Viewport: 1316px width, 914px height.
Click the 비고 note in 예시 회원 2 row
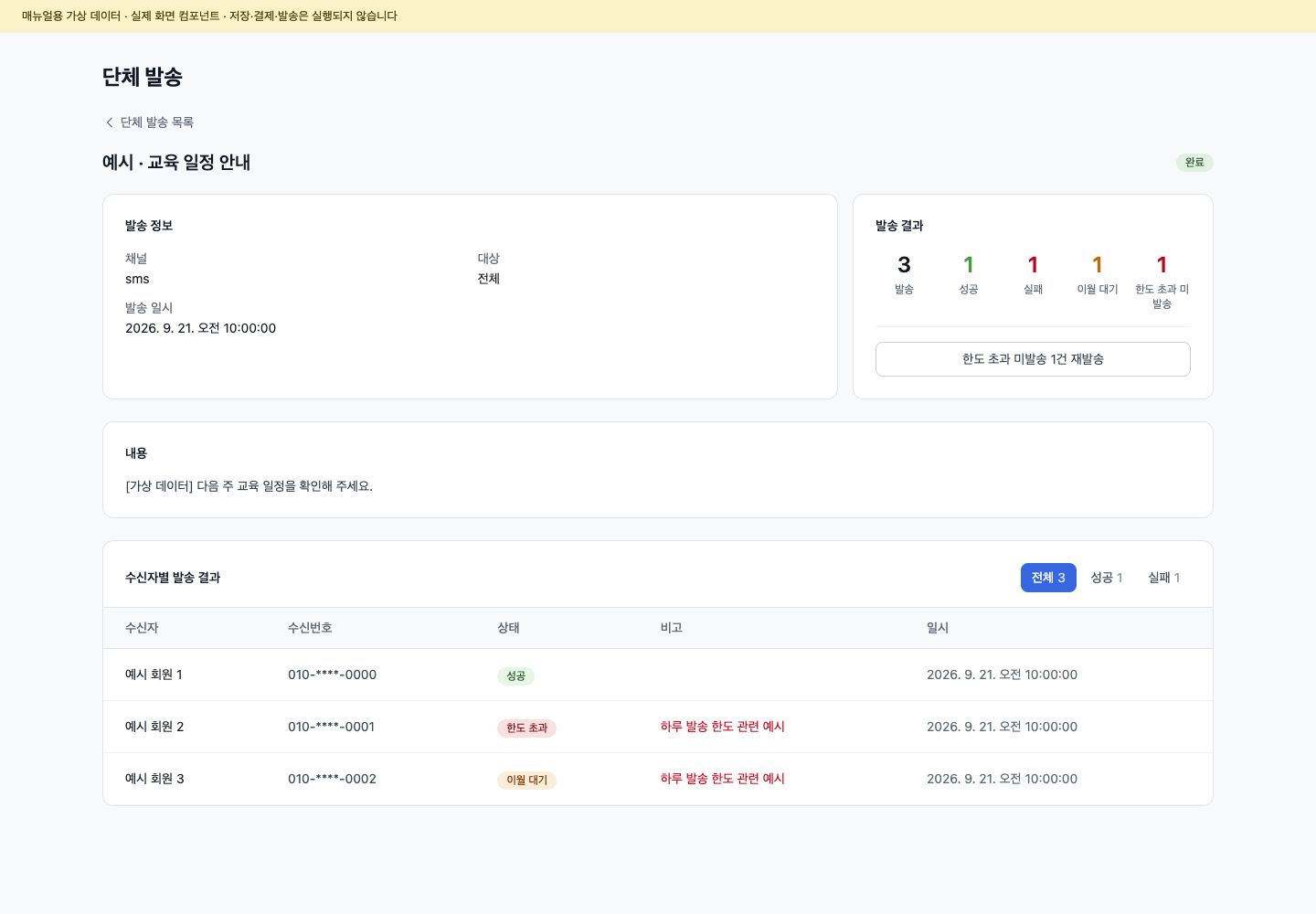click(723, 727)
